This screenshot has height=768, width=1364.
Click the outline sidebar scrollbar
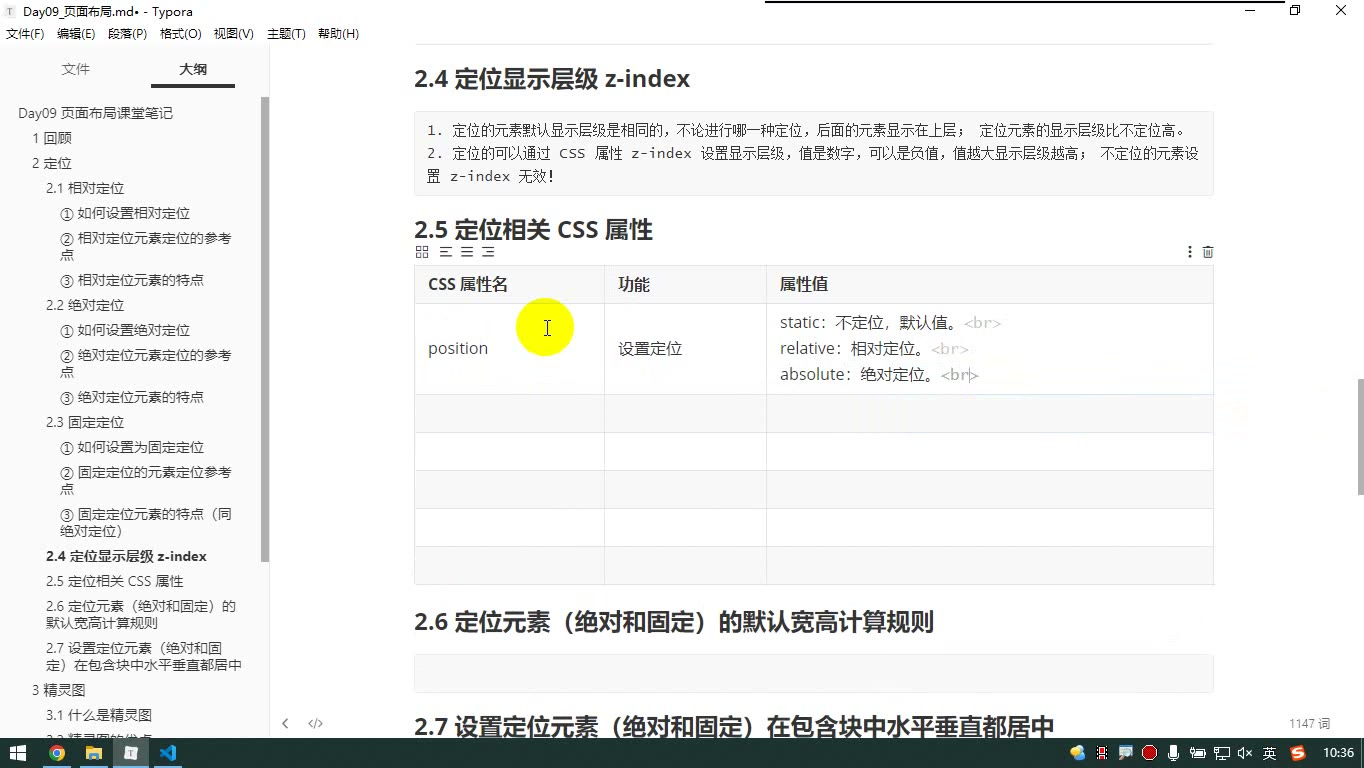coord(265,330)
